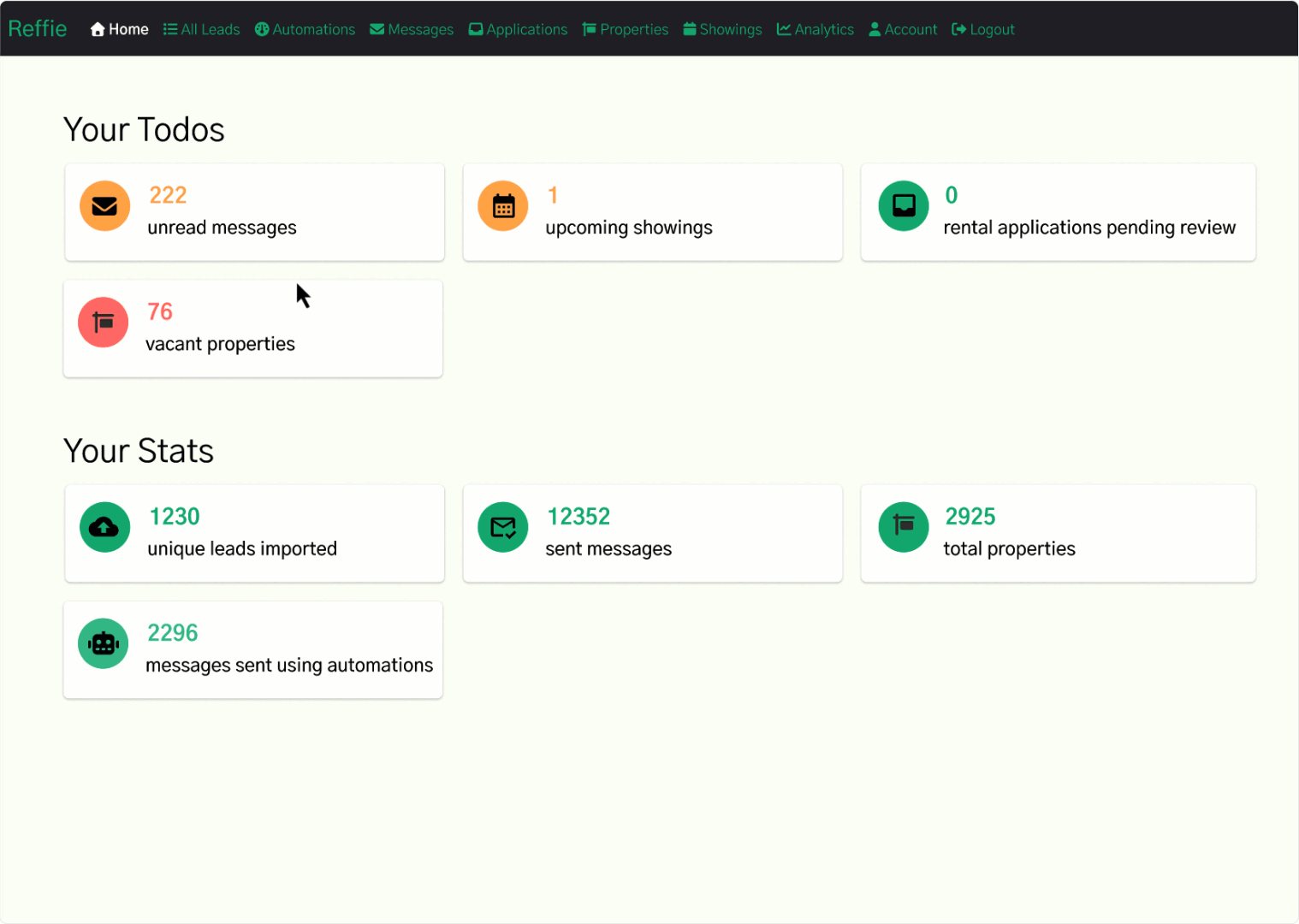This screenshot has height=924, width=1299.
Task: Navigate to Applications in top menu
Action: [518, 29]
